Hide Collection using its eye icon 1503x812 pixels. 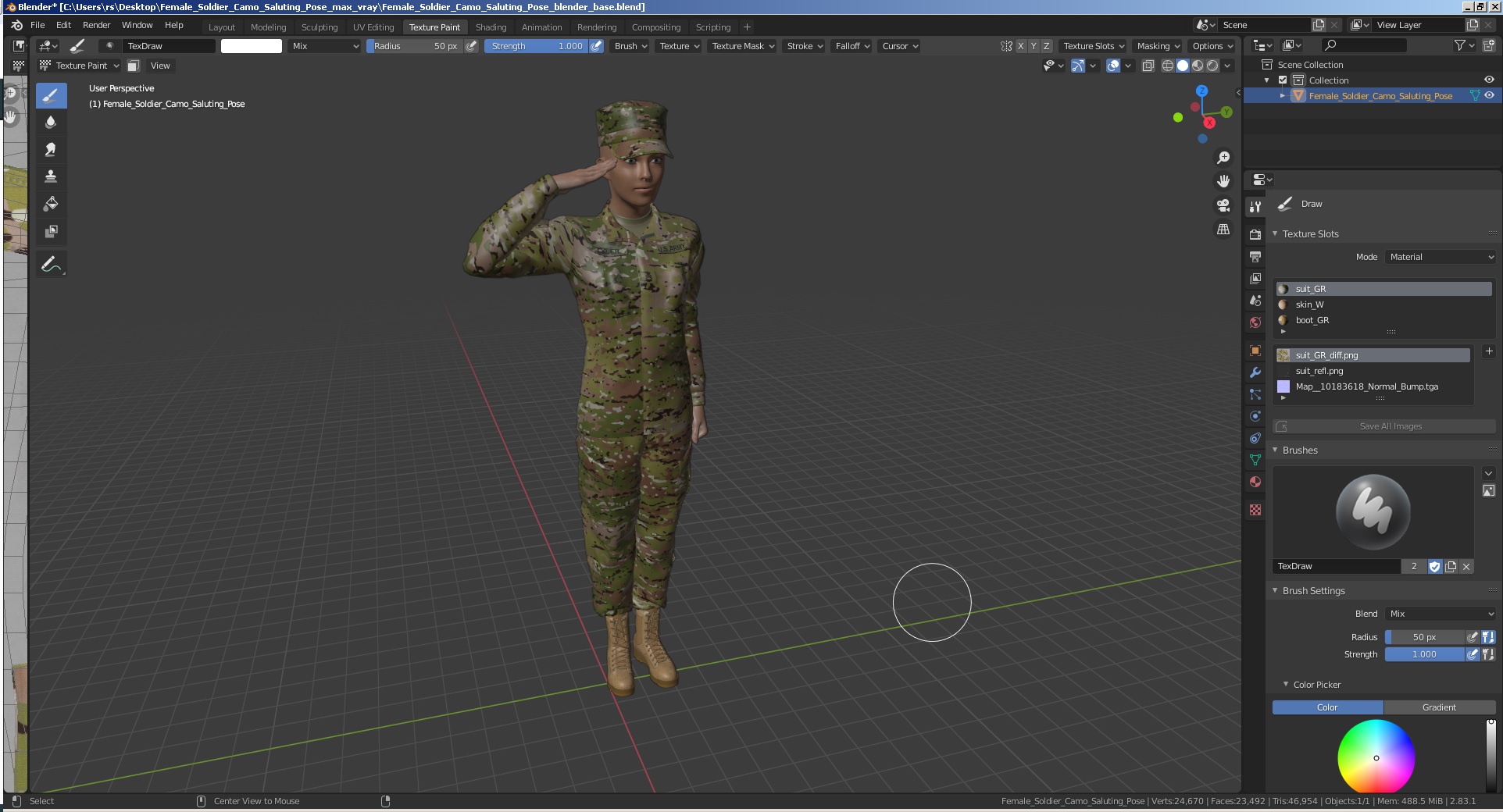click(x=1489, y=80)
